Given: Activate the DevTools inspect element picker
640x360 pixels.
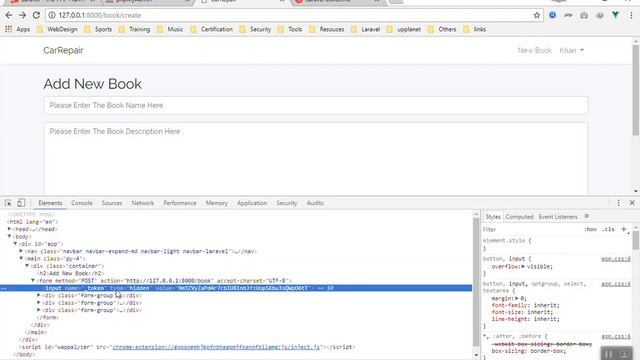Looking at the screenshot, I should point(8,203).
